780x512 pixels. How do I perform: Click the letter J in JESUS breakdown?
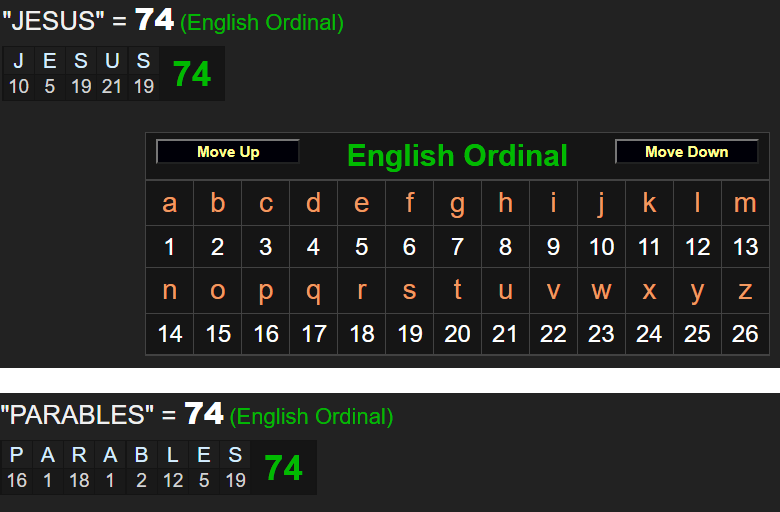click(18, 61)
